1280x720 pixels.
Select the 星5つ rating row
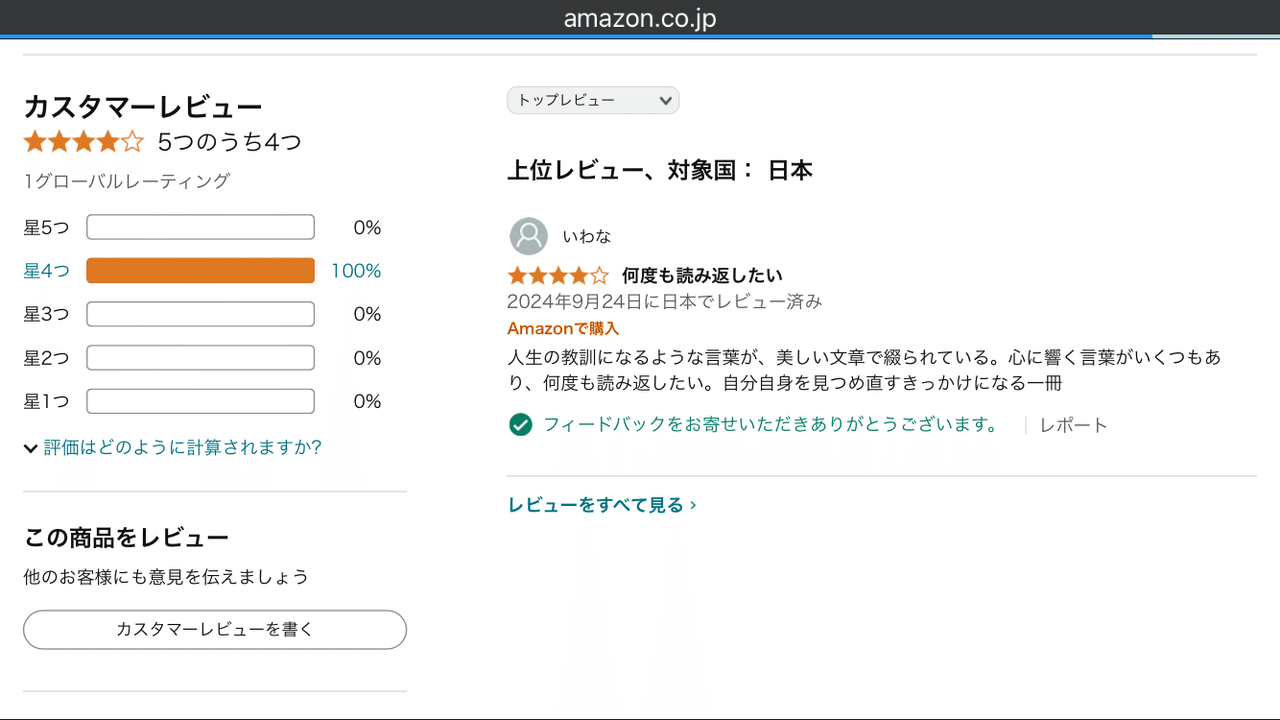point(46,227)
